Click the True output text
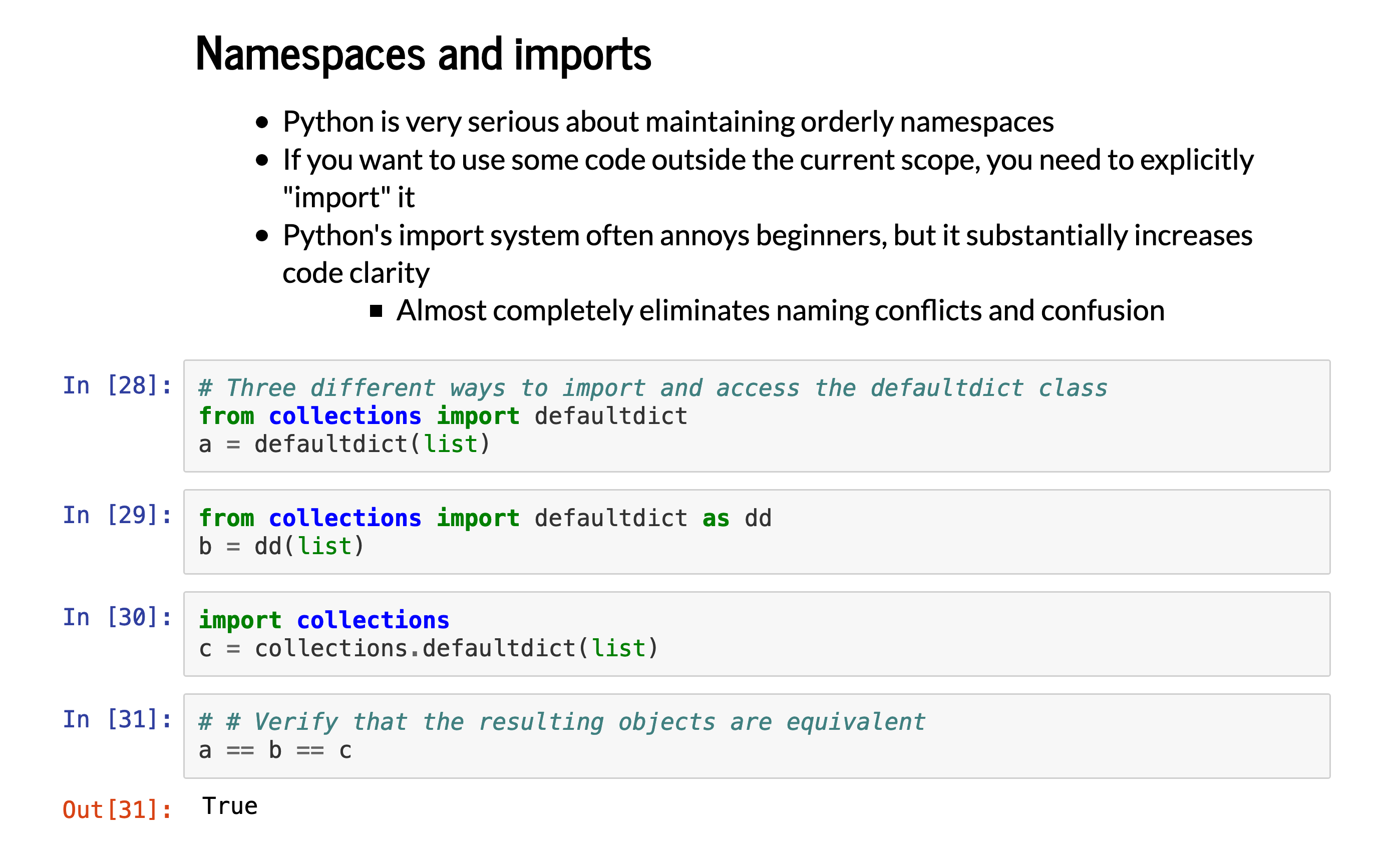Image resolution: width=1400 pixels, height=858 pixels. click(229, 806)
